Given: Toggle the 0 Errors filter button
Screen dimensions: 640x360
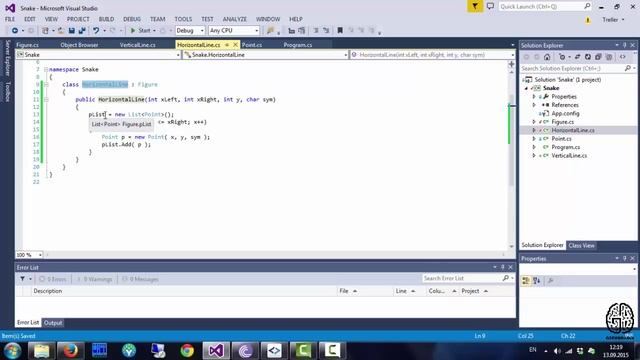Looking at the screenshot, I should click(x=53, y=279).
